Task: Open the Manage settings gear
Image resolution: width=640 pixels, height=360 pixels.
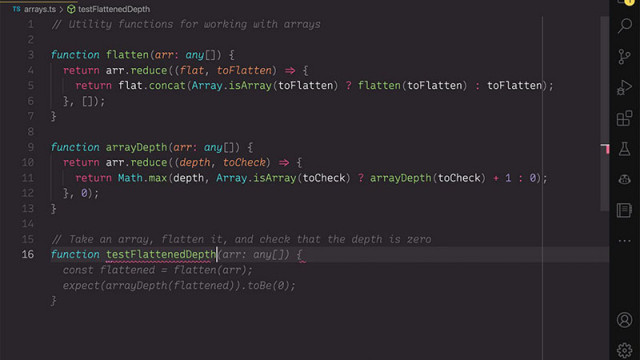Action: [x=624, y=350]
